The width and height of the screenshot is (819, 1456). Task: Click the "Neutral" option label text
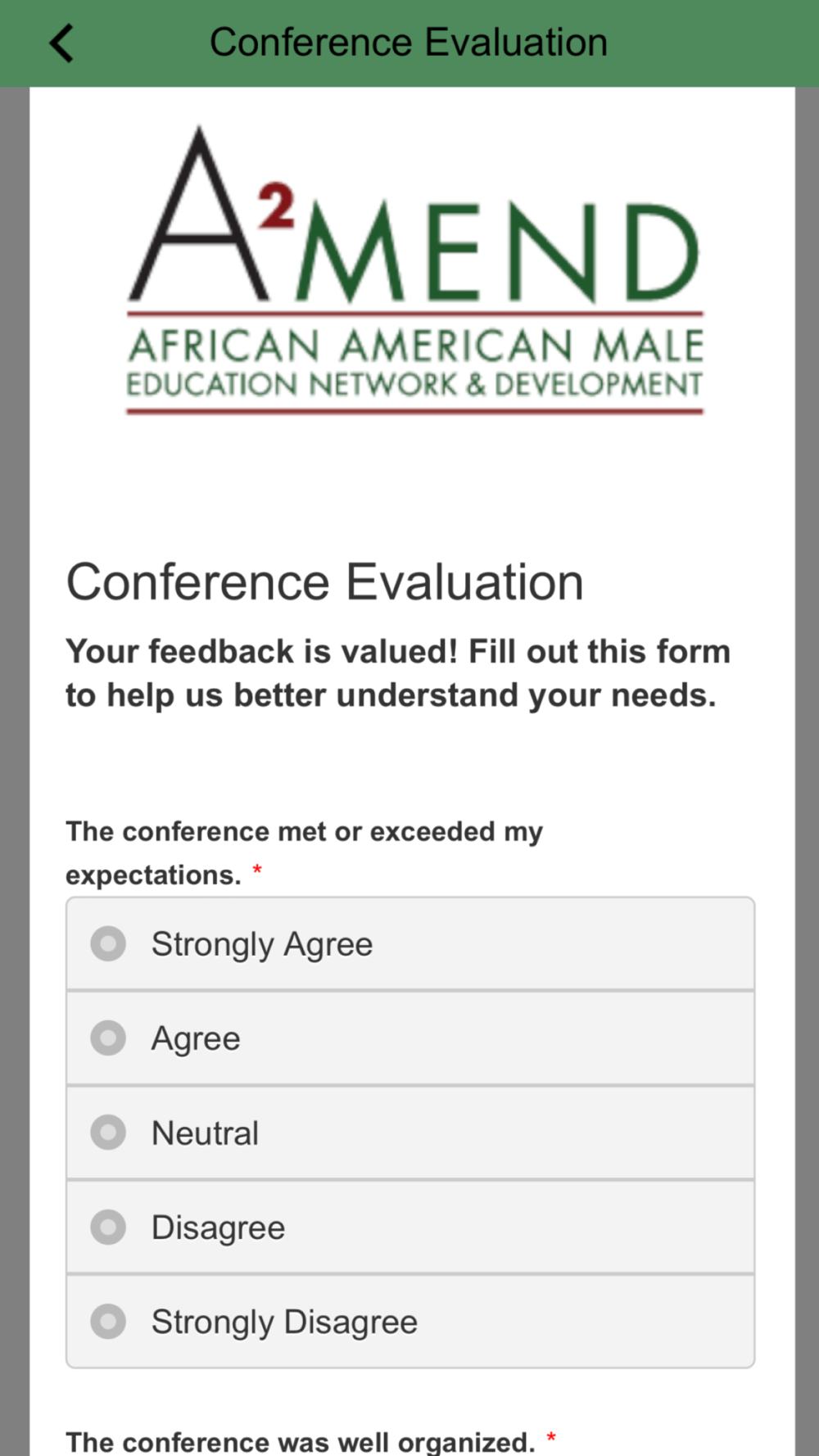click(x=205, y=1133)
